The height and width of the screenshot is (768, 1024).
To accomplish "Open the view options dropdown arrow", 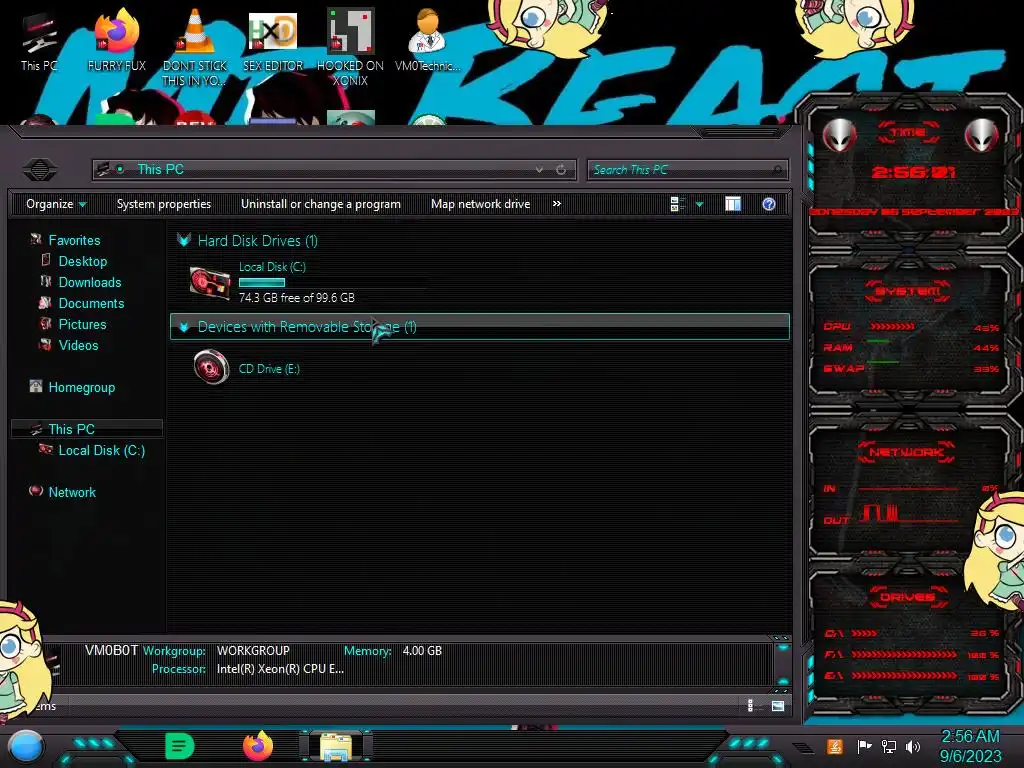I will click(699, 204).
